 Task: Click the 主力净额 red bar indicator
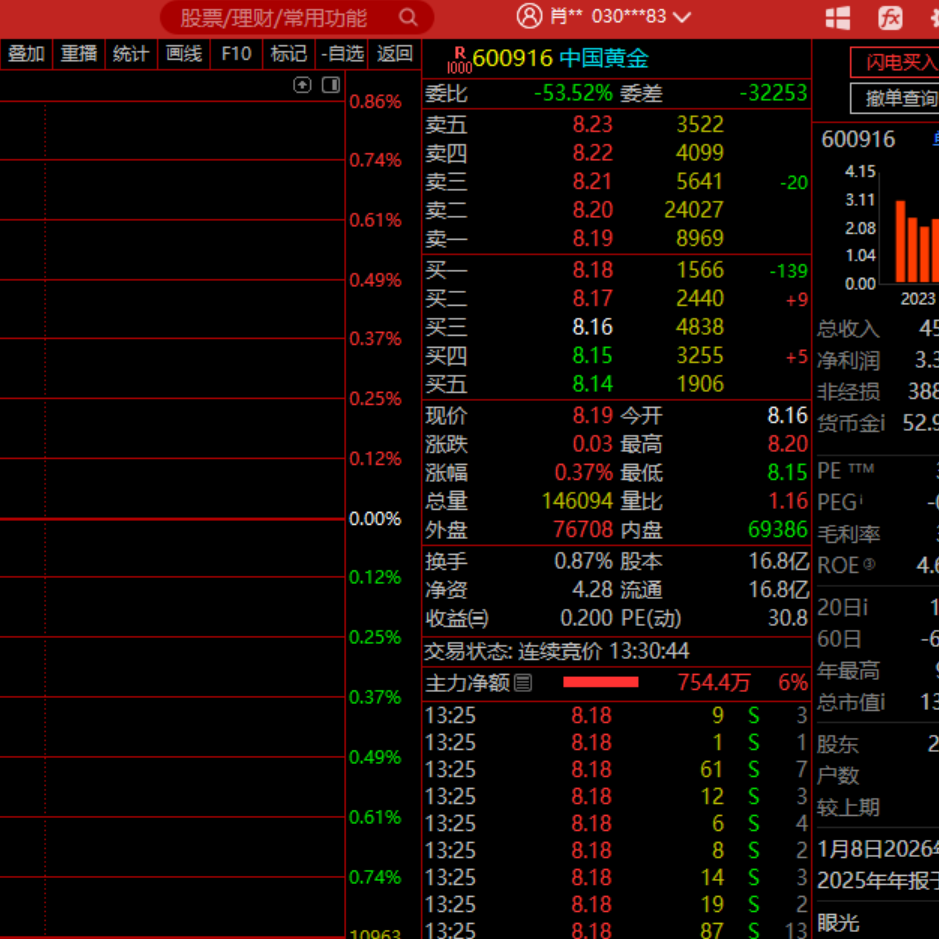coord(601,682)
